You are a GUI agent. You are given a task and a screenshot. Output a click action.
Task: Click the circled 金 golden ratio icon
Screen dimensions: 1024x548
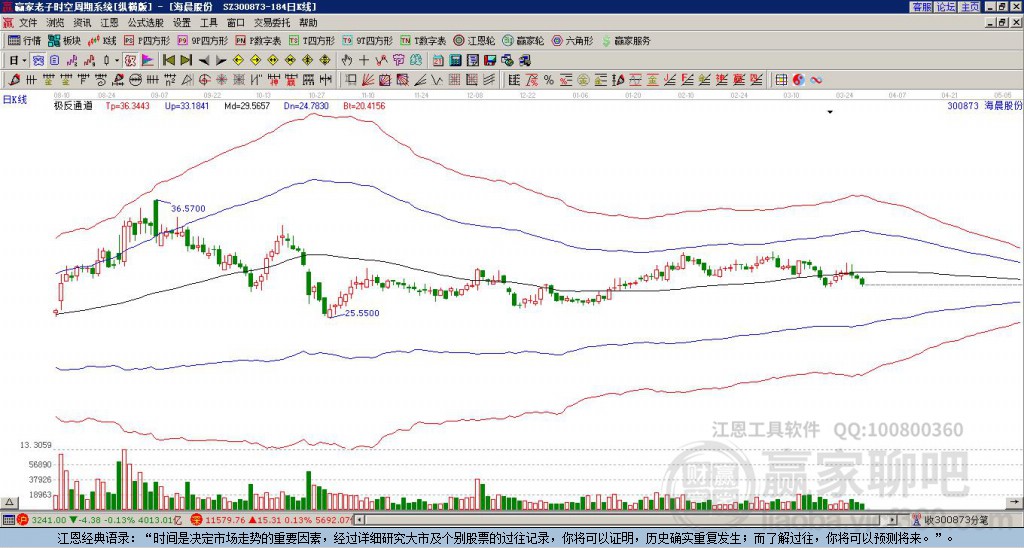(x=583, y=80)
